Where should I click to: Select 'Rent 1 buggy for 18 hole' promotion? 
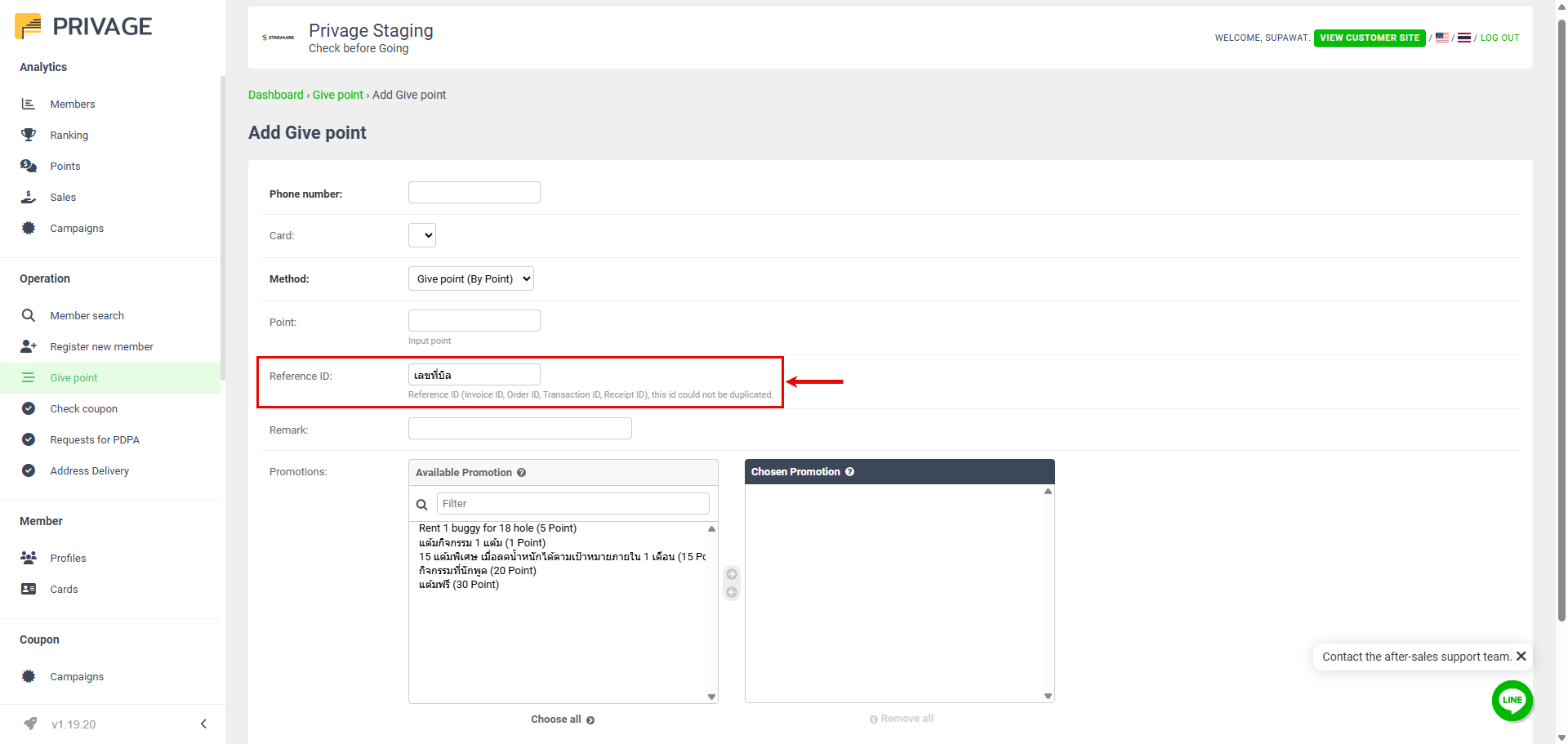497,528
